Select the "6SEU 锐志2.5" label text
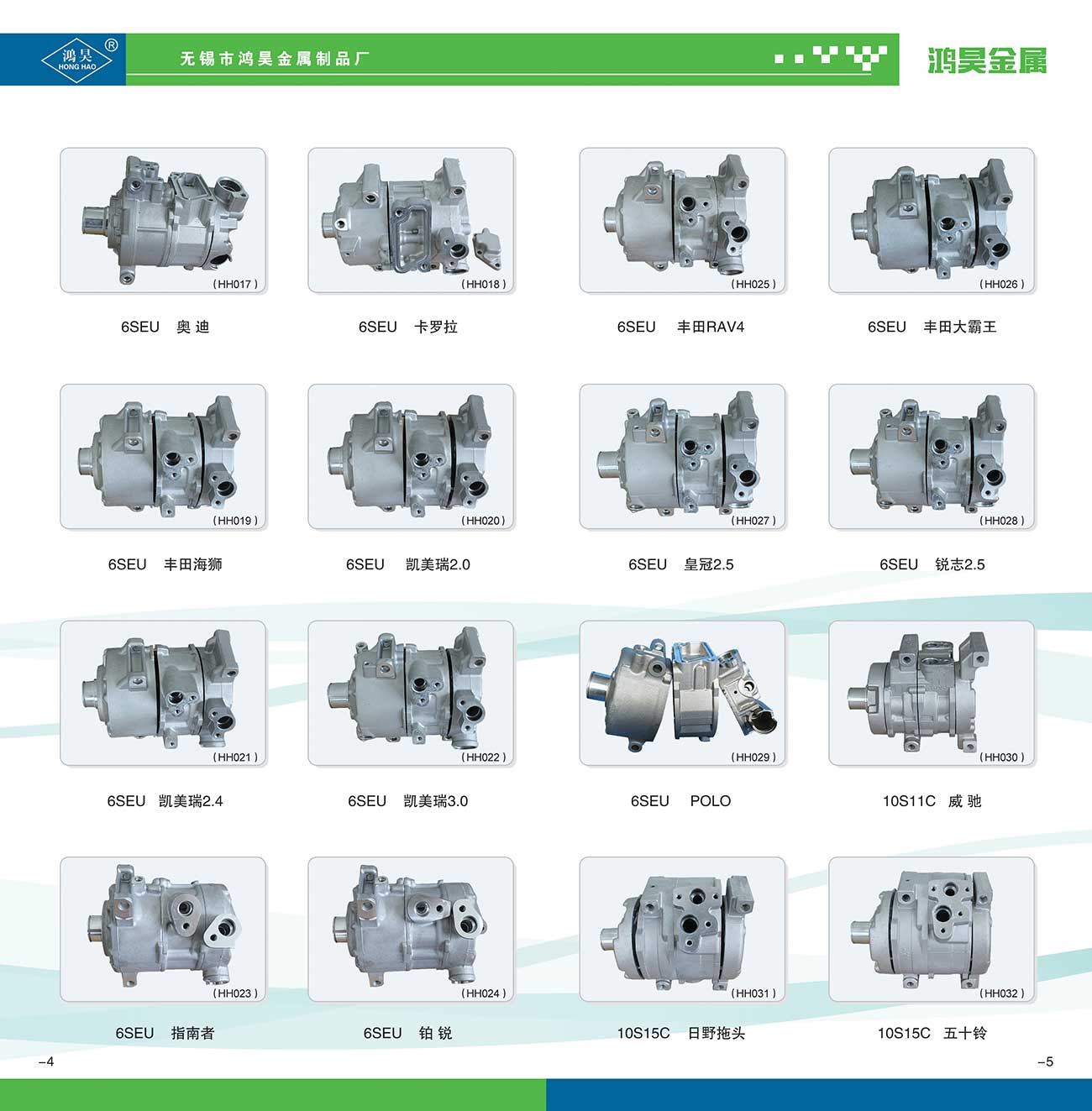1092x1111 pixels. [932, 564]
